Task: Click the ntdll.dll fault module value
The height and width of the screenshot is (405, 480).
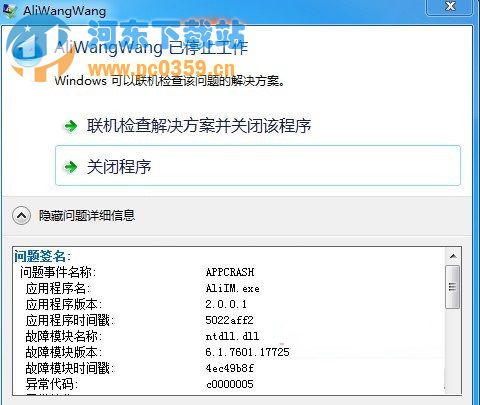Action: [x=232, y=336]
